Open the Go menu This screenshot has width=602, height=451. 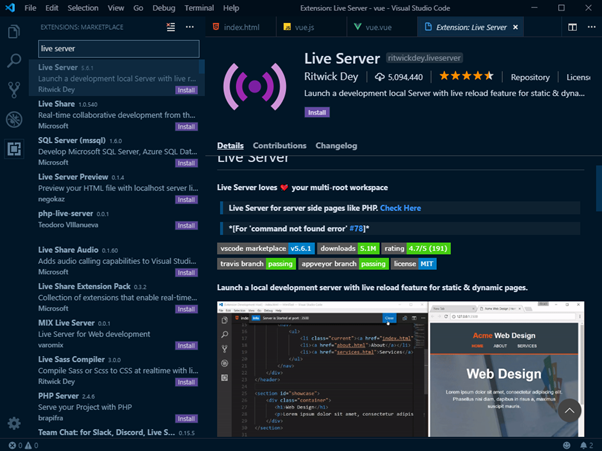(x=138, y=8)
